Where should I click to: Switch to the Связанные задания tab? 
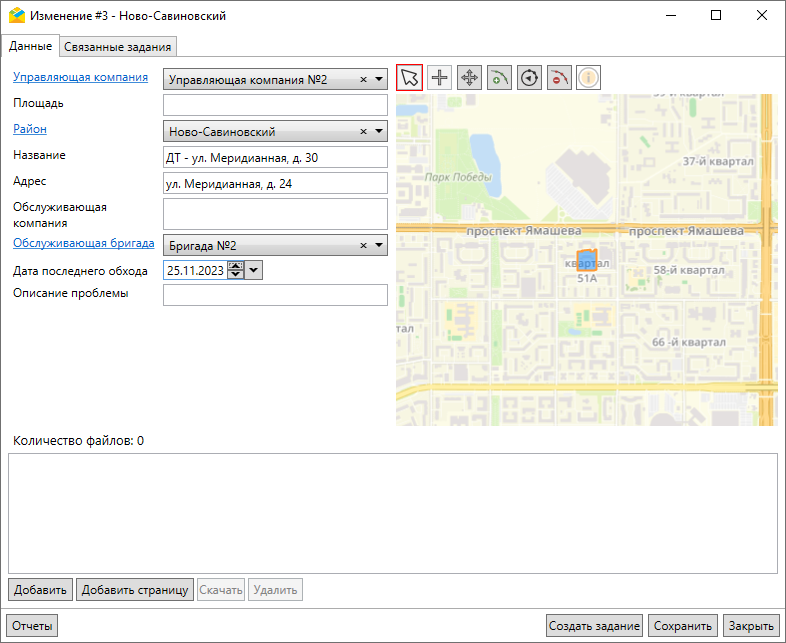click(x=118, y=46)
